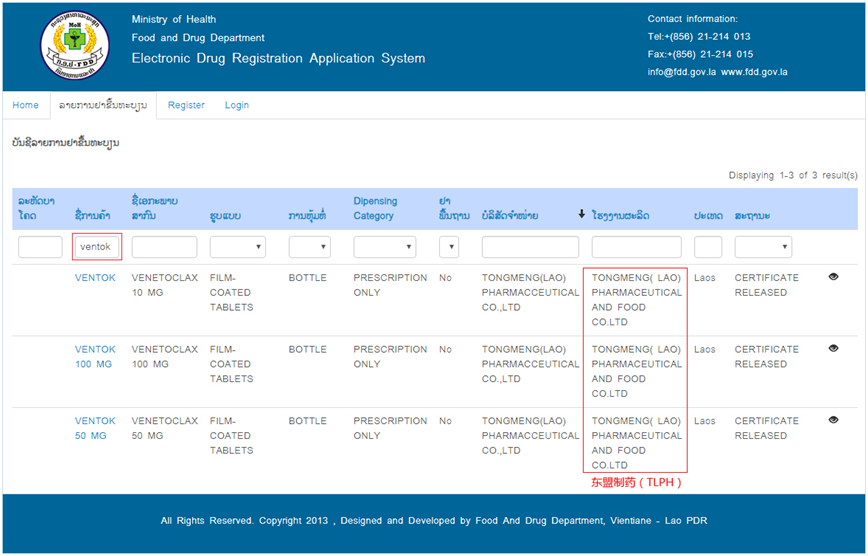The image size is (868, 556).
Task: Sort by the country column header
Action: [708, 215]
